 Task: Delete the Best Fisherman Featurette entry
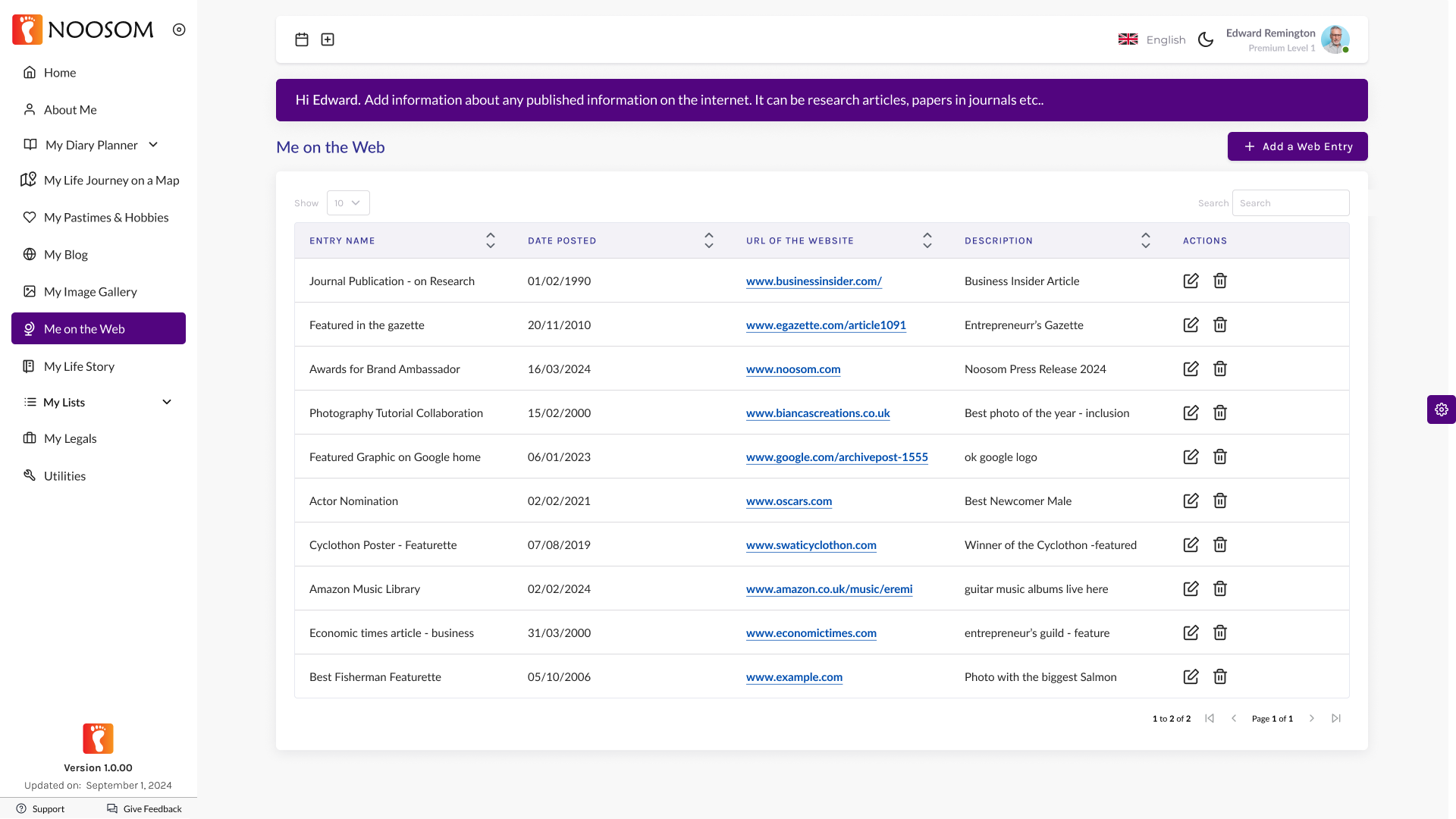click(1219, 676)
